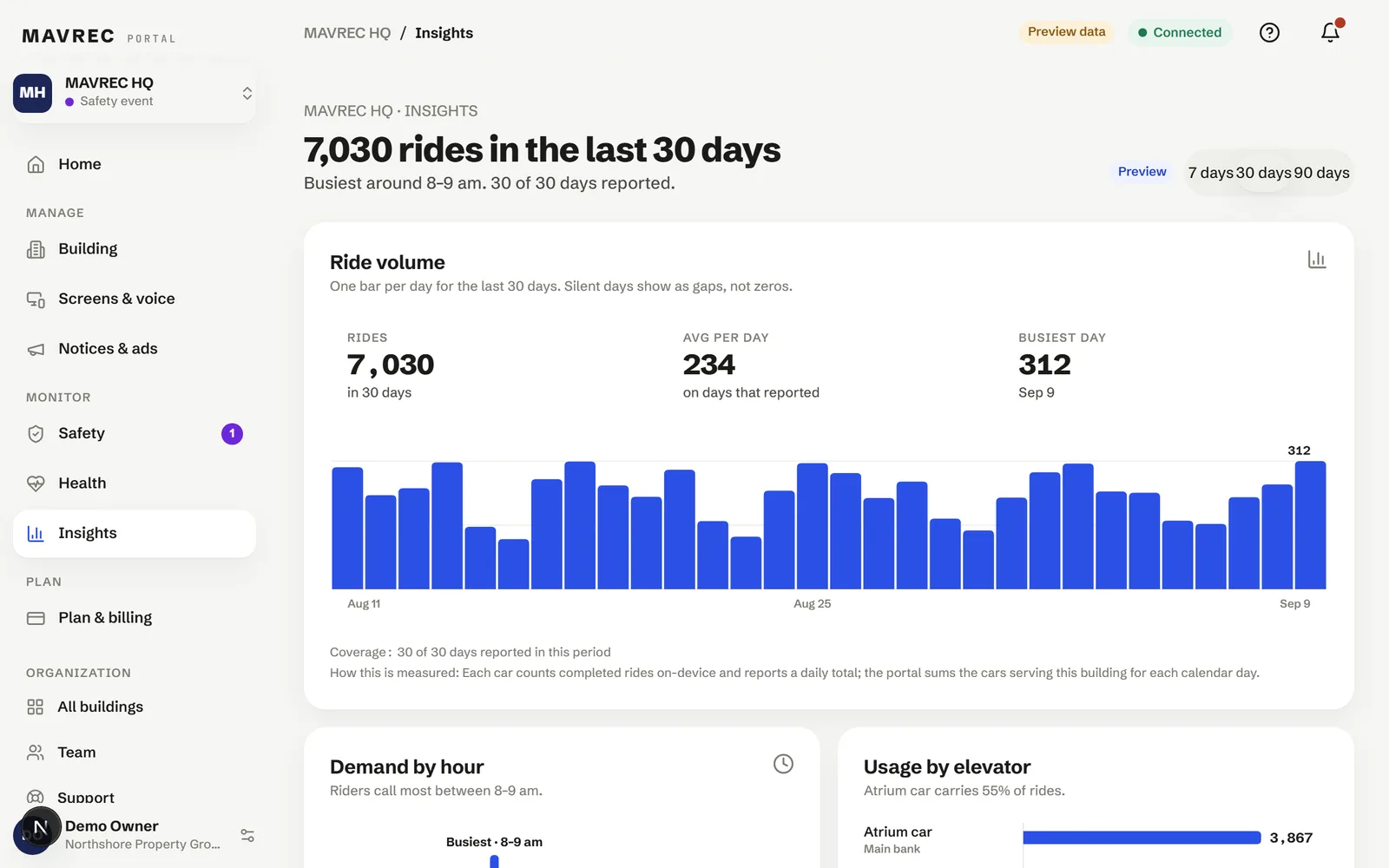Click the MAVREC HQ breadcrumb link

point(347,33)
